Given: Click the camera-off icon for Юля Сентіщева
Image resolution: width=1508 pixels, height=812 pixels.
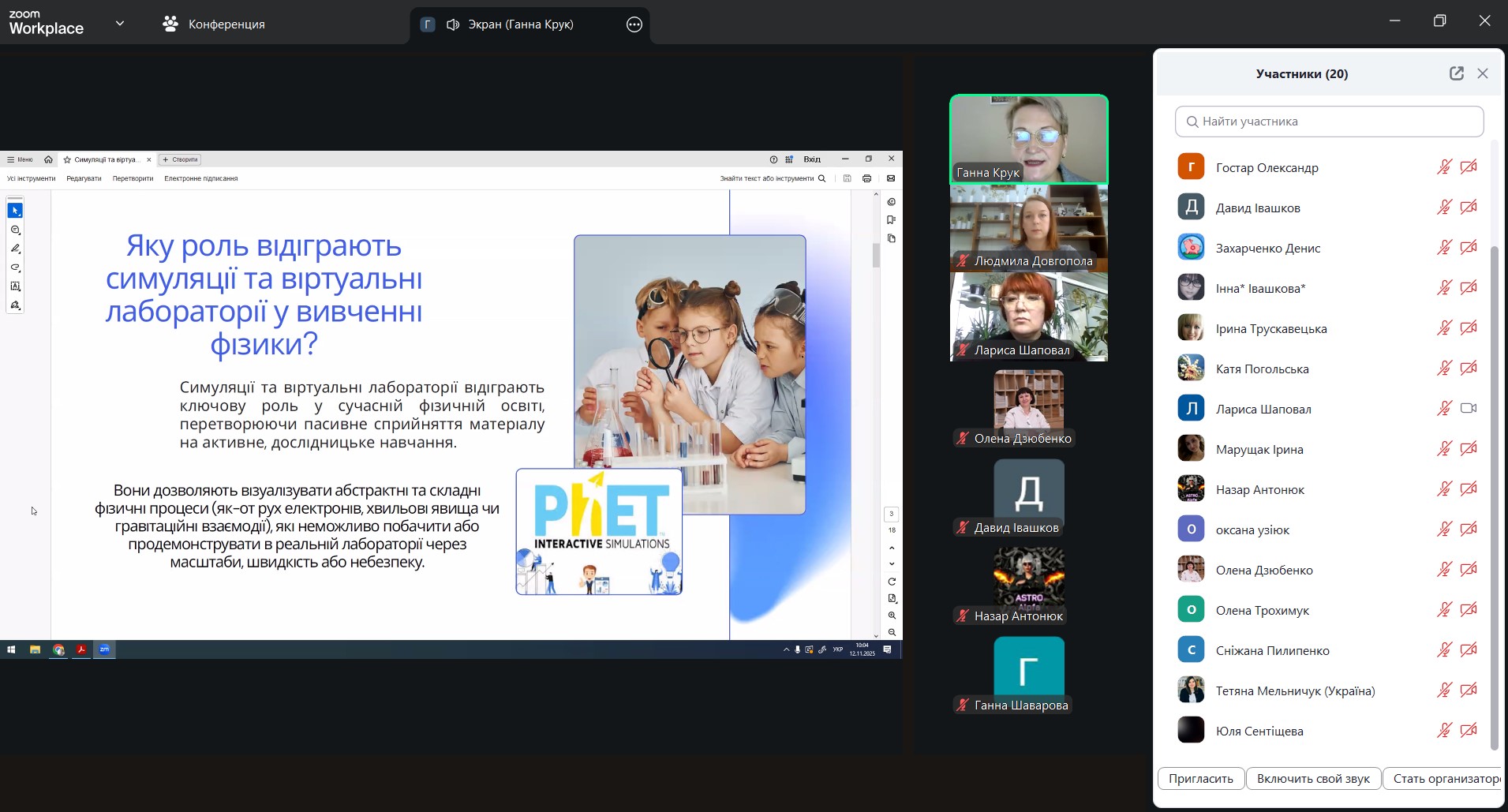Looking at the screenshot, I should pyautogui.click(x=1468, y=731).
